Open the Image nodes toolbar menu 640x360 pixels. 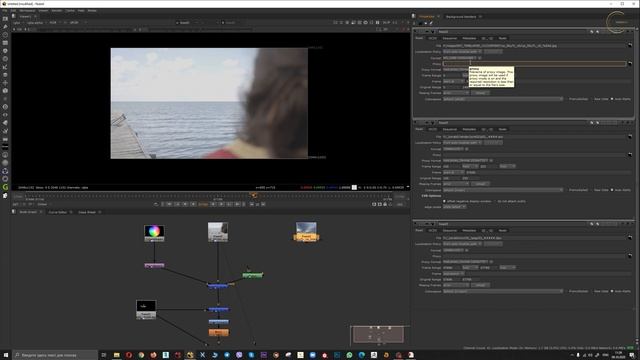pyautogui.click(x=5, y=19)
